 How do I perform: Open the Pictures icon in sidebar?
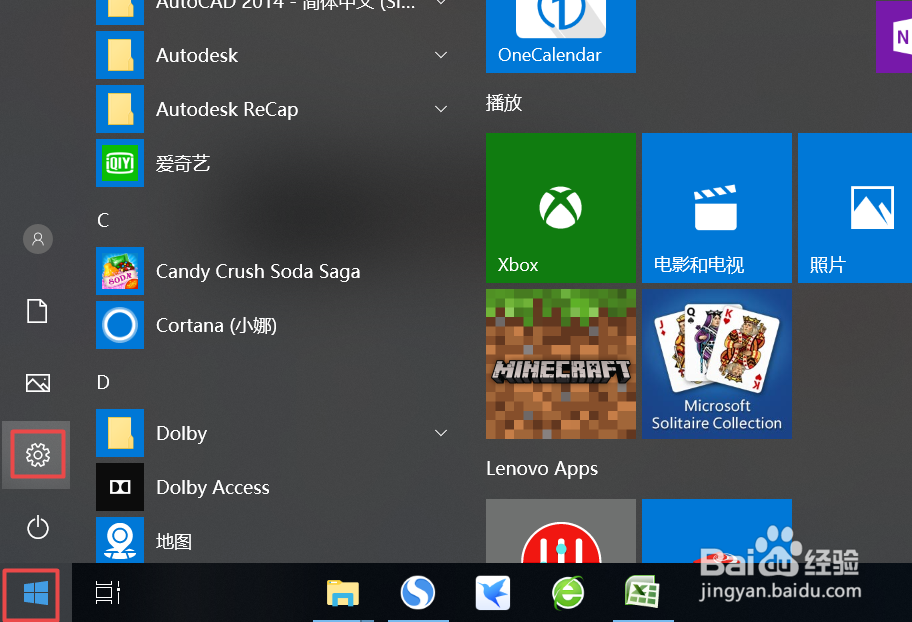(x=38, y=383)
